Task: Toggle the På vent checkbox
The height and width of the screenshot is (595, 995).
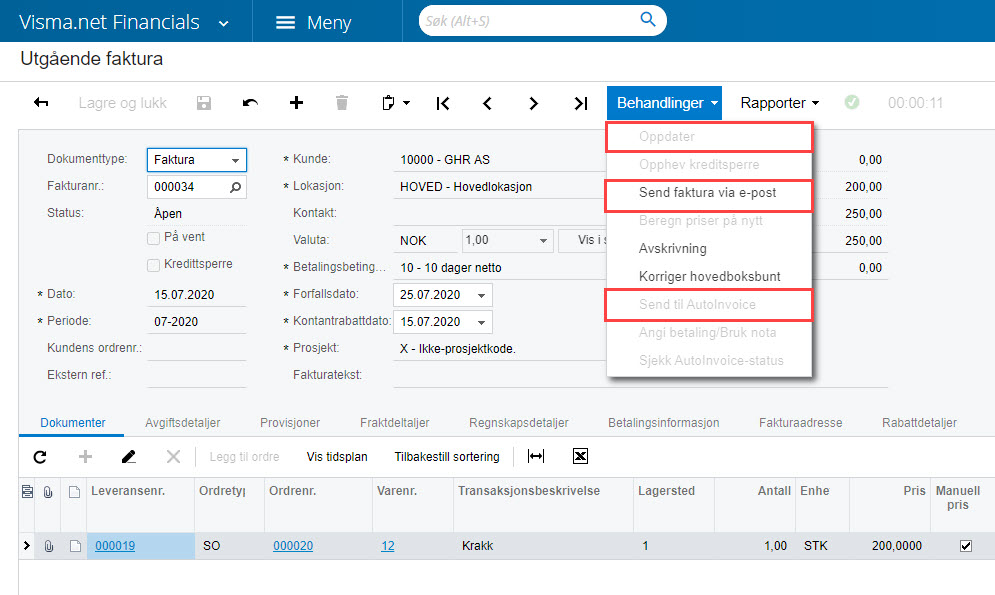Action: 153,239
